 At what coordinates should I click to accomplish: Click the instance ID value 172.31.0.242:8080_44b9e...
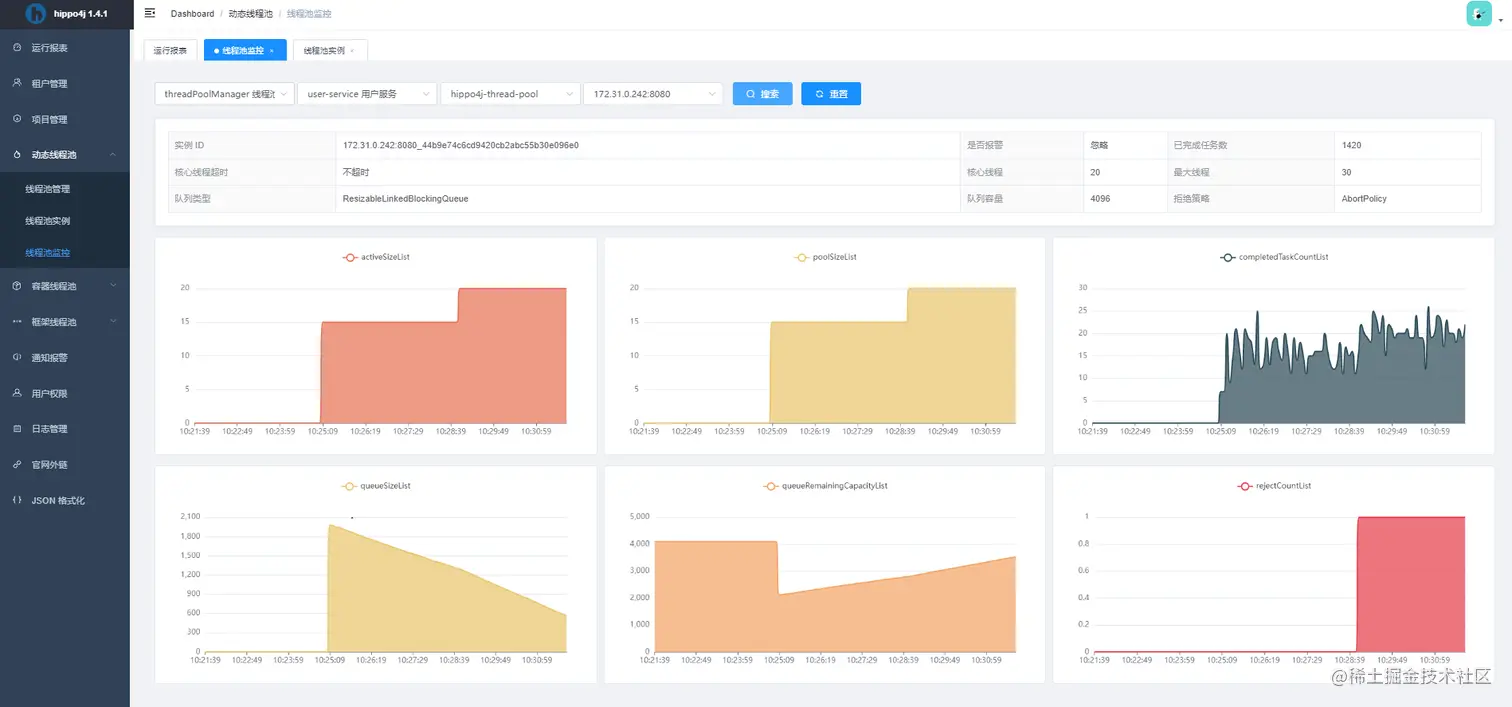tap(461, 145)
